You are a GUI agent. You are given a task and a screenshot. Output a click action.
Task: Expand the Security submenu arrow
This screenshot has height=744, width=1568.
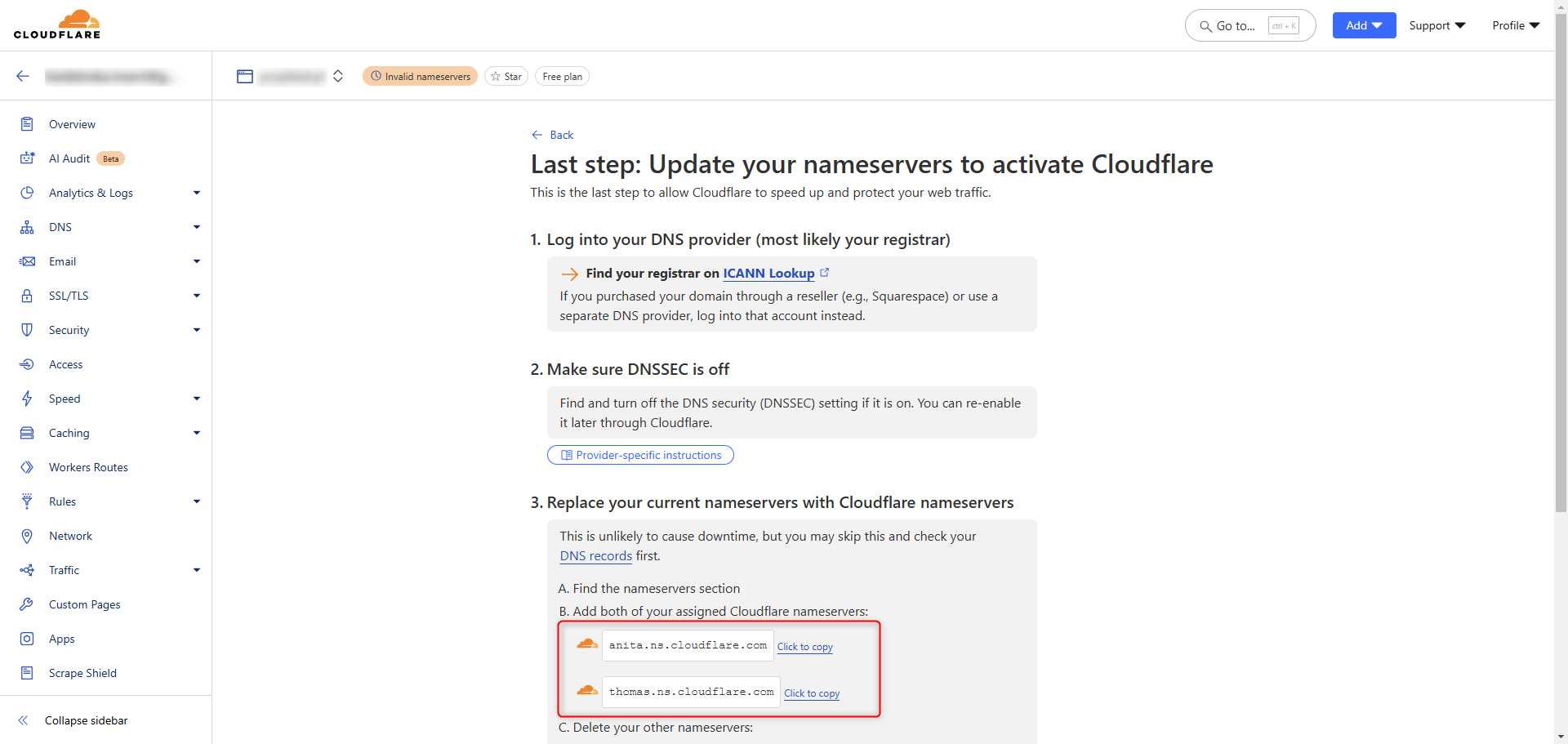tap(197, 330)
